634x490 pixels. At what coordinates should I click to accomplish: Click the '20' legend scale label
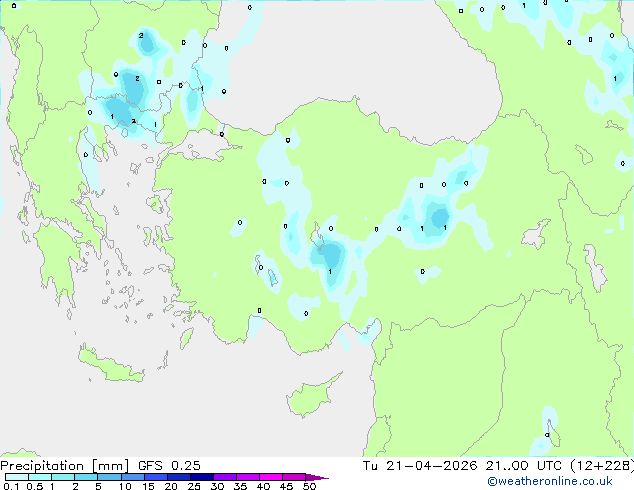coord(171,486)
